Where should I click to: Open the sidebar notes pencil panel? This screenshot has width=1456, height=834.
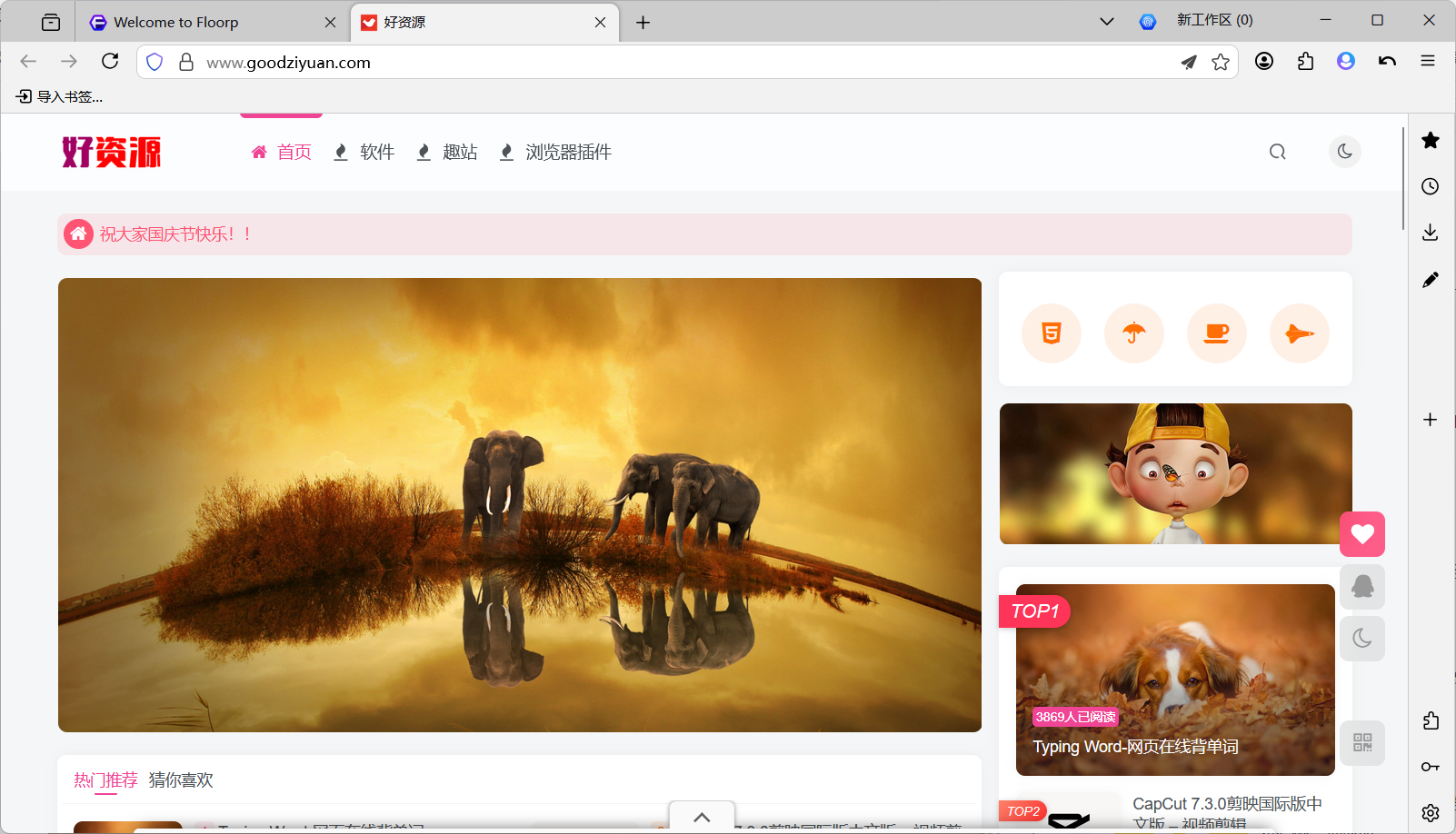coord(1430,280)
